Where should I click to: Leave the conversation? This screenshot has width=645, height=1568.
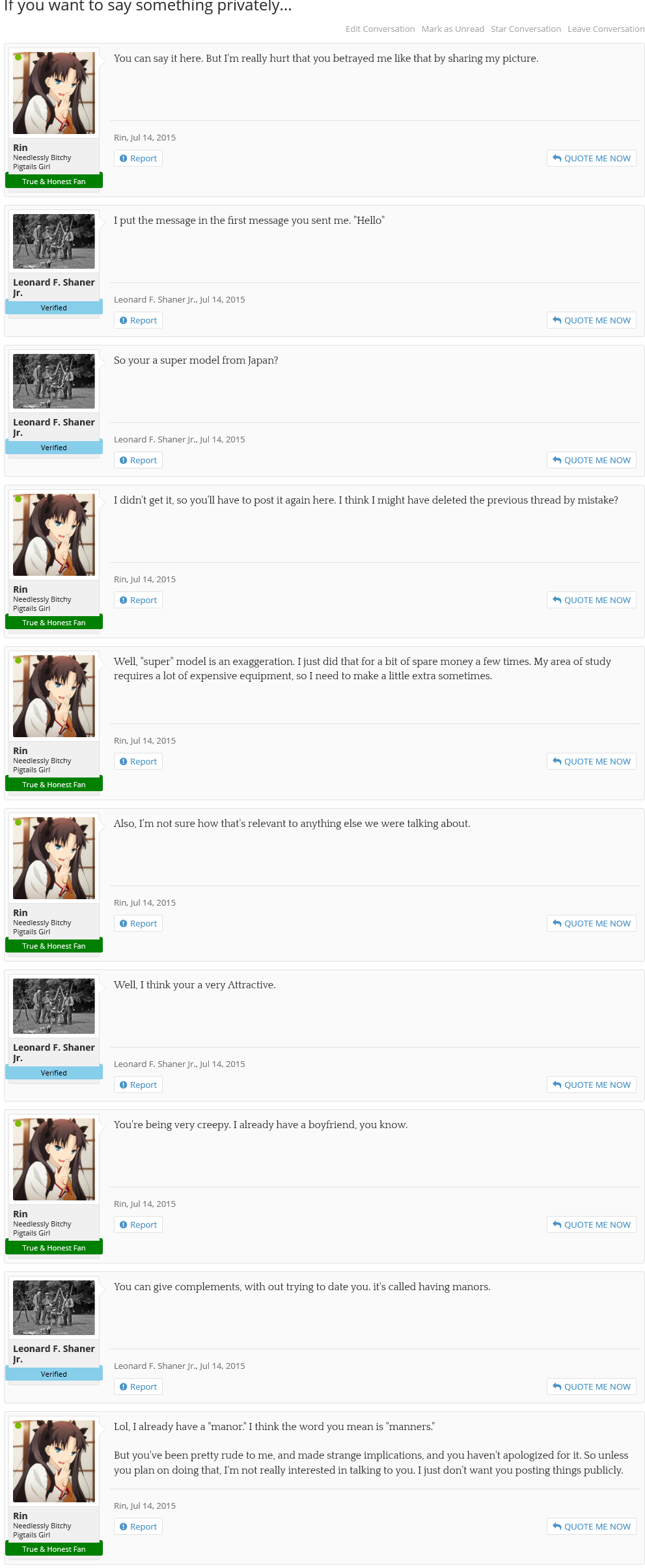(606, 29)
